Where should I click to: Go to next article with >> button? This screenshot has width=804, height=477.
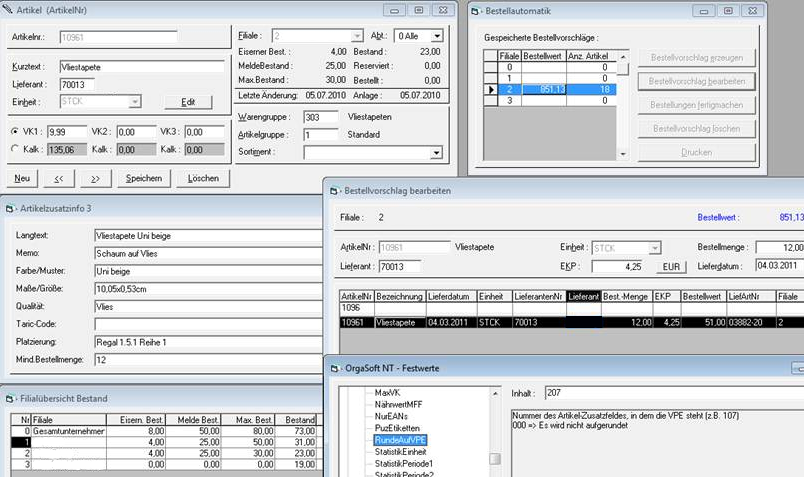pos(94,178)
